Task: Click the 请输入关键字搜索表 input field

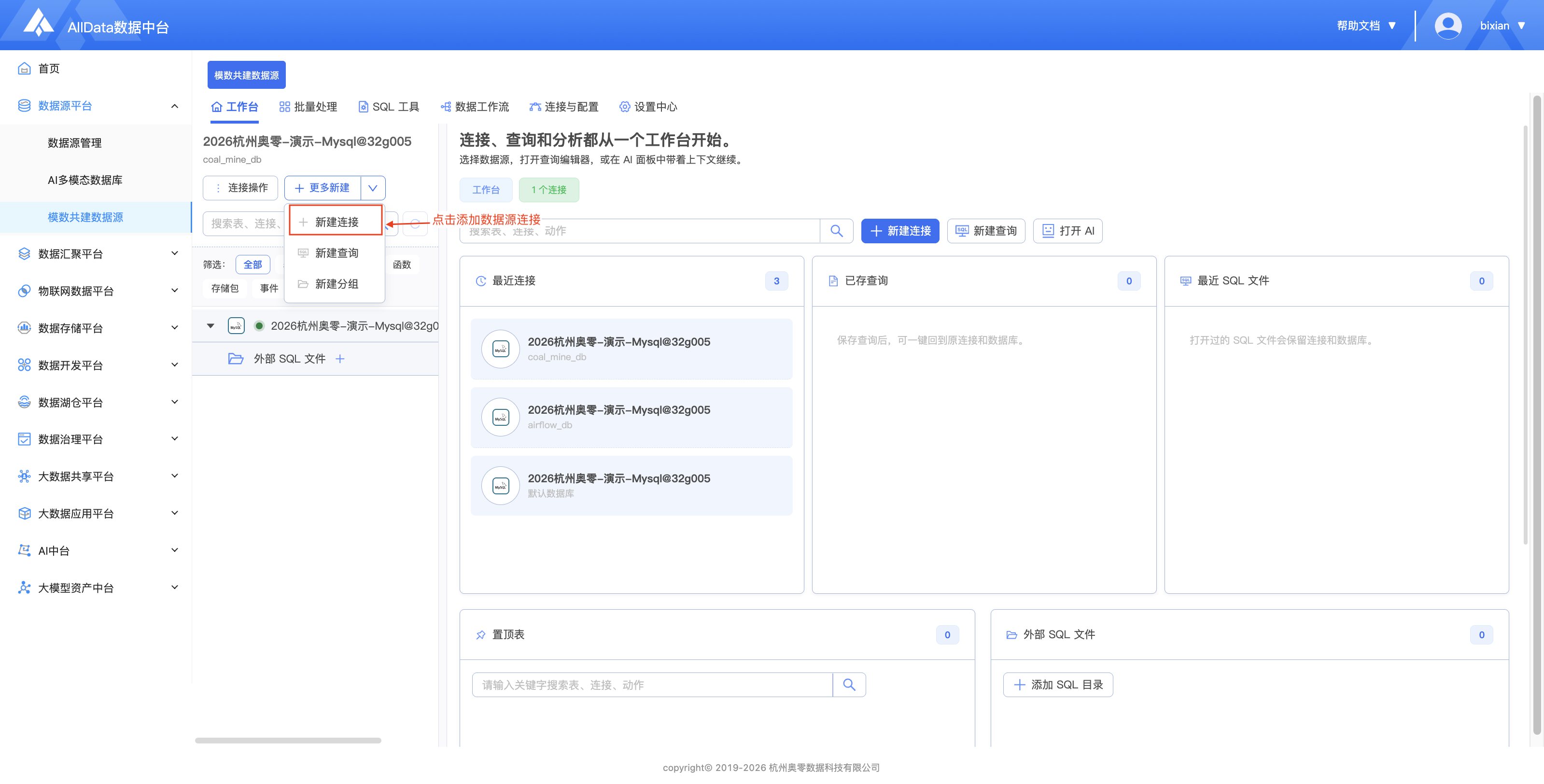Action: click(652, 685)
